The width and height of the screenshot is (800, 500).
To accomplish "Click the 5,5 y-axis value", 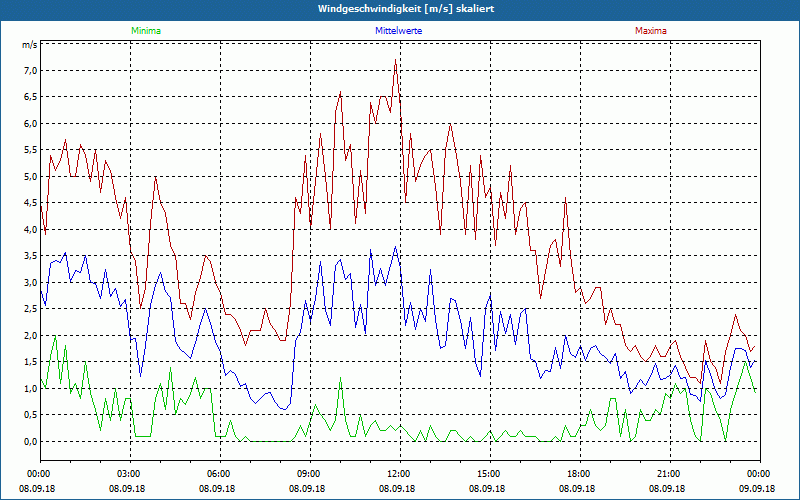I will tap(31, 150).
